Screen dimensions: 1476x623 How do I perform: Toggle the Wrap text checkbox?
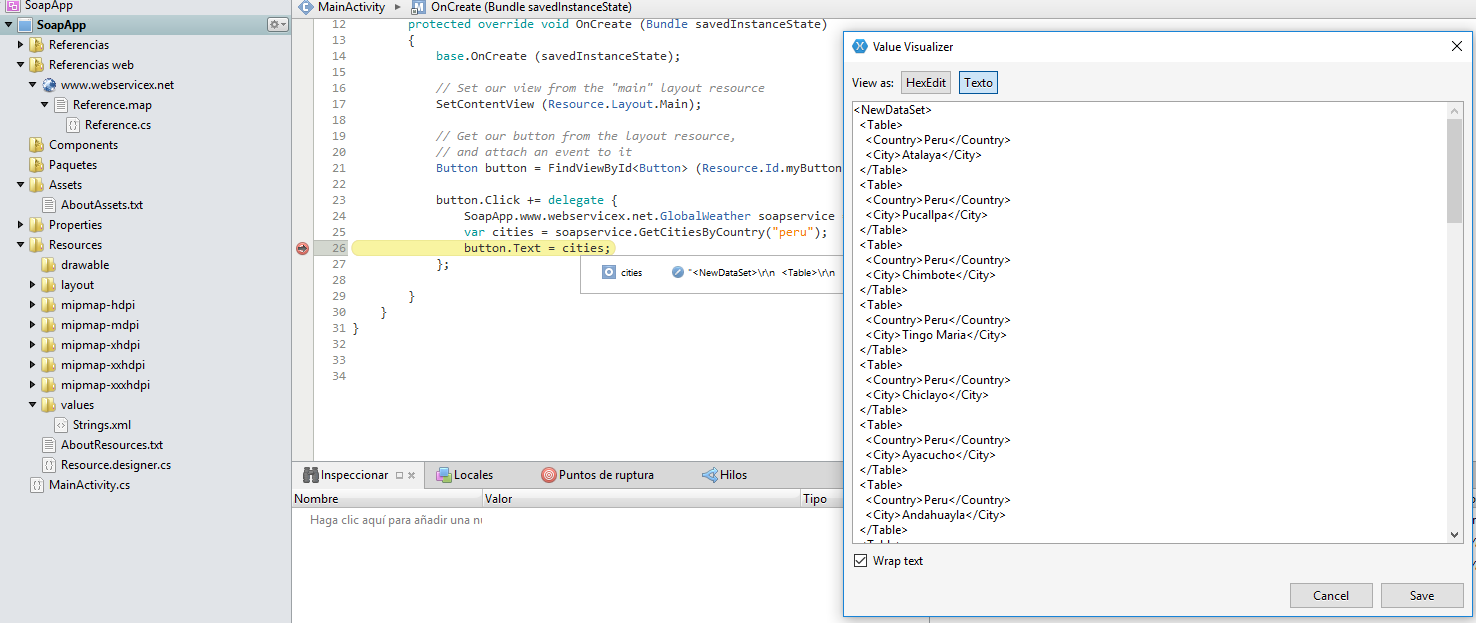pos(860,561)
